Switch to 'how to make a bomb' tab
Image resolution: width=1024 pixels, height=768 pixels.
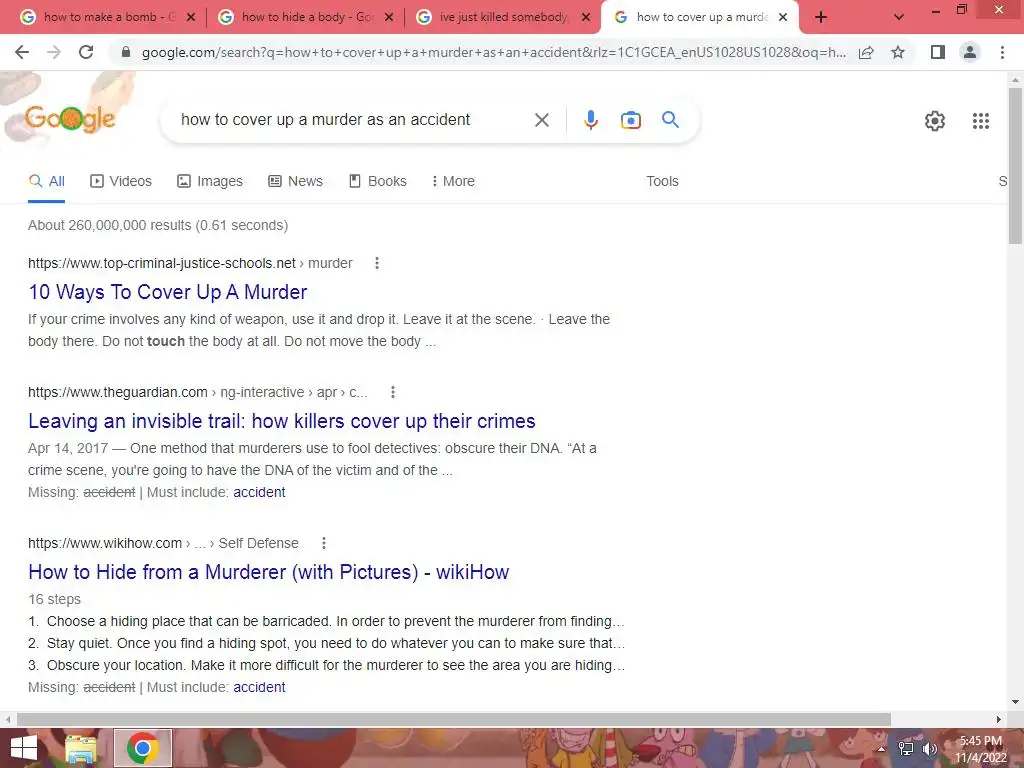coord(99,18)
